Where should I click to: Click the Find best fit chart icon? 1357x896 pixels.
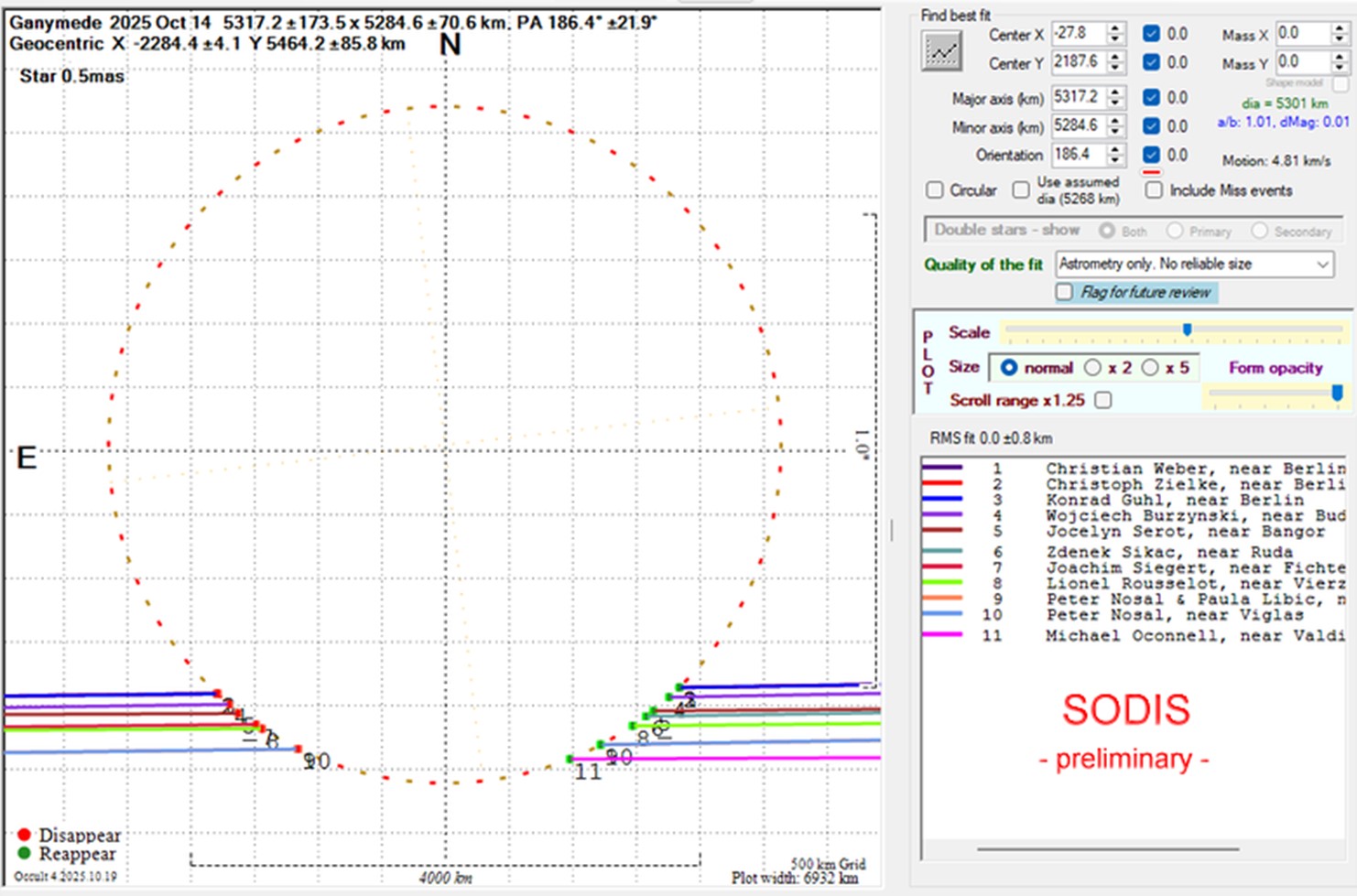coord(941,50)
